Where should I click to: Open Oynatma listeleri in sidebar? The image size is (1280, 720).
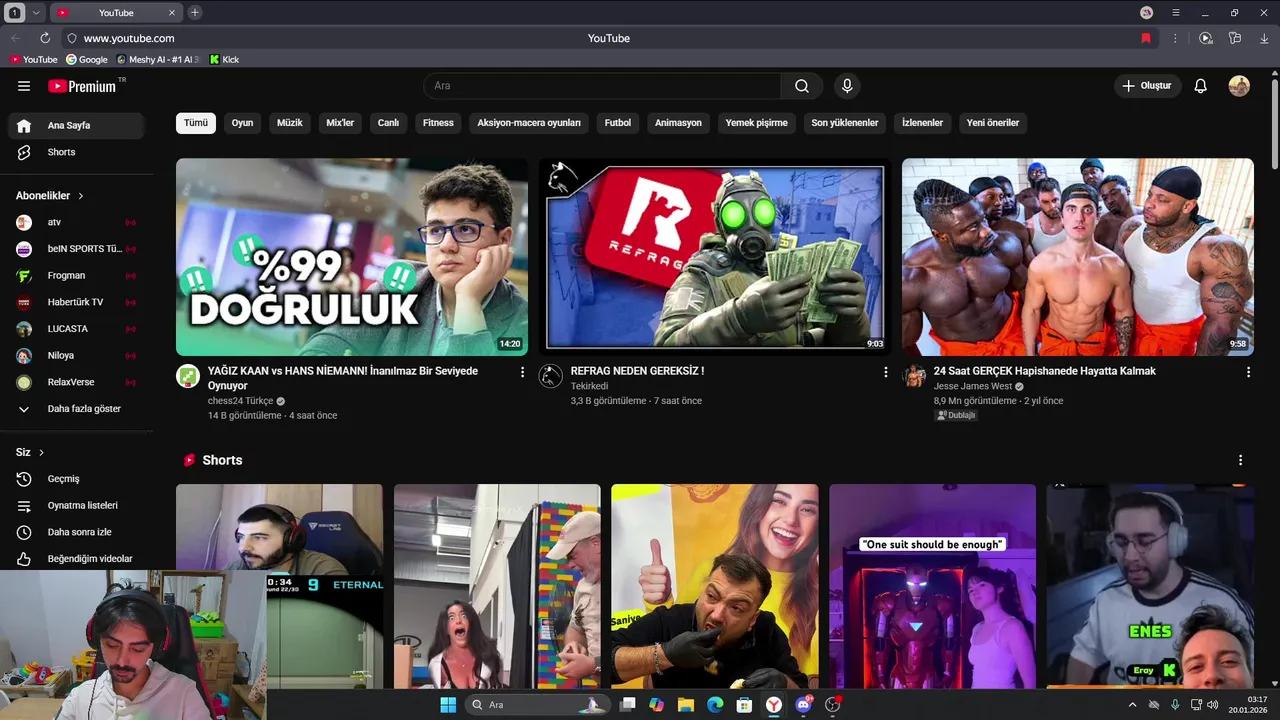(x=78, y=506)
